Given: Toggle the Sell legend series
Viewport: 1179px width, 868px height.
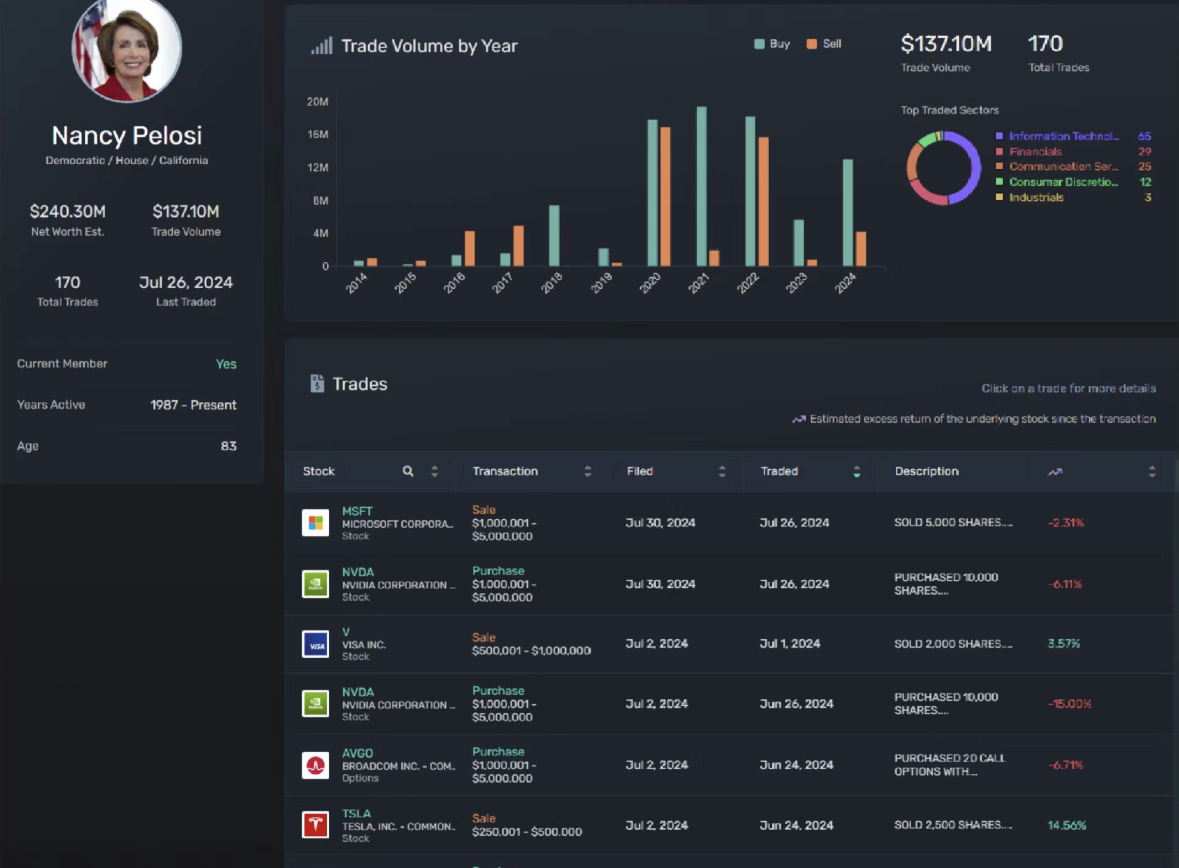Looking at the screenshot, I should point(824,44).
